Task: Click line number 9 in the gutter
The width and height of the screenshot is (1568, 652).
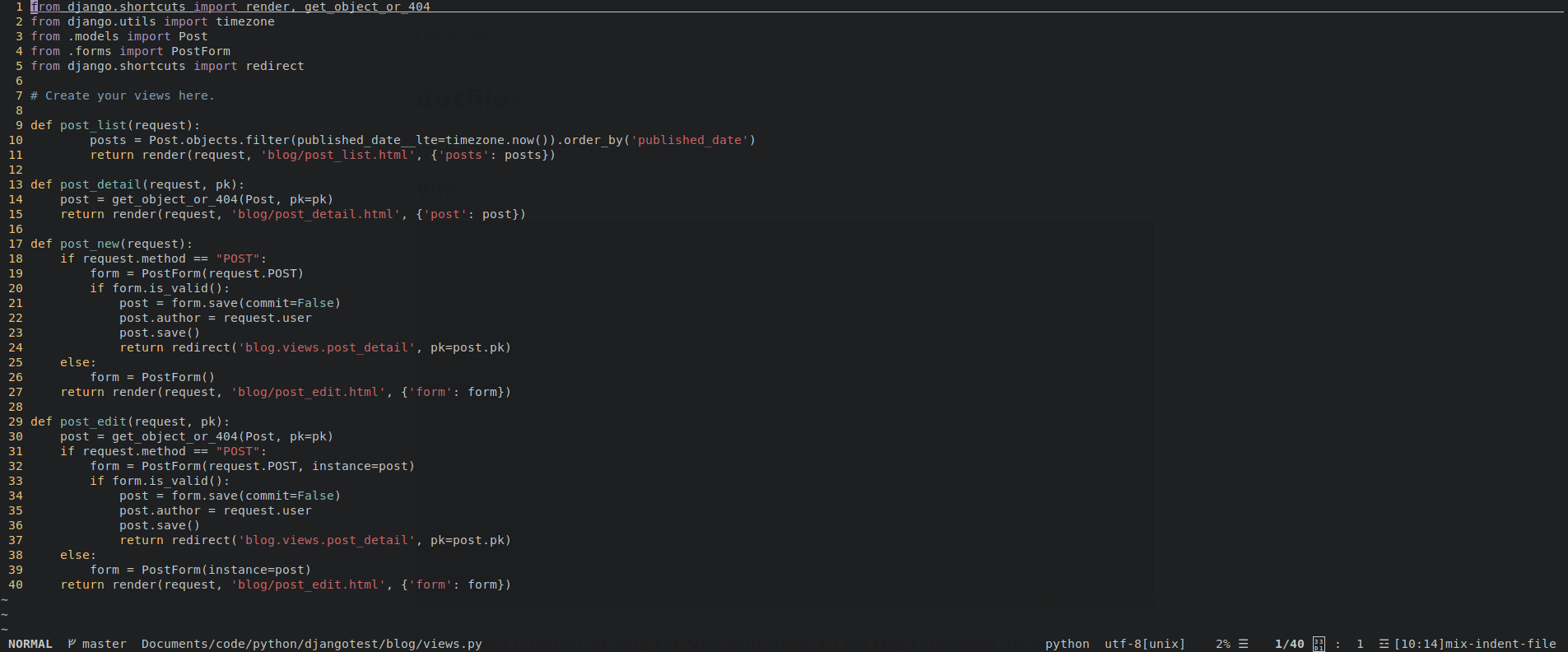Action: pos(20,125)
